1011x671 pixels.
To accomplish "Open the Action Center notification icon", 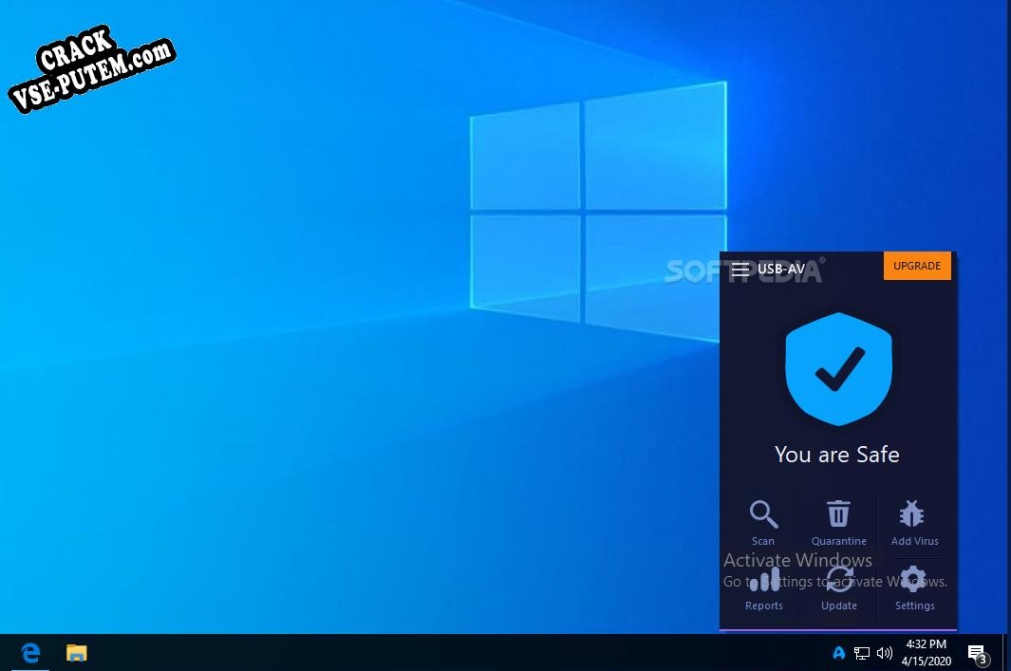I will coord(977,652).
